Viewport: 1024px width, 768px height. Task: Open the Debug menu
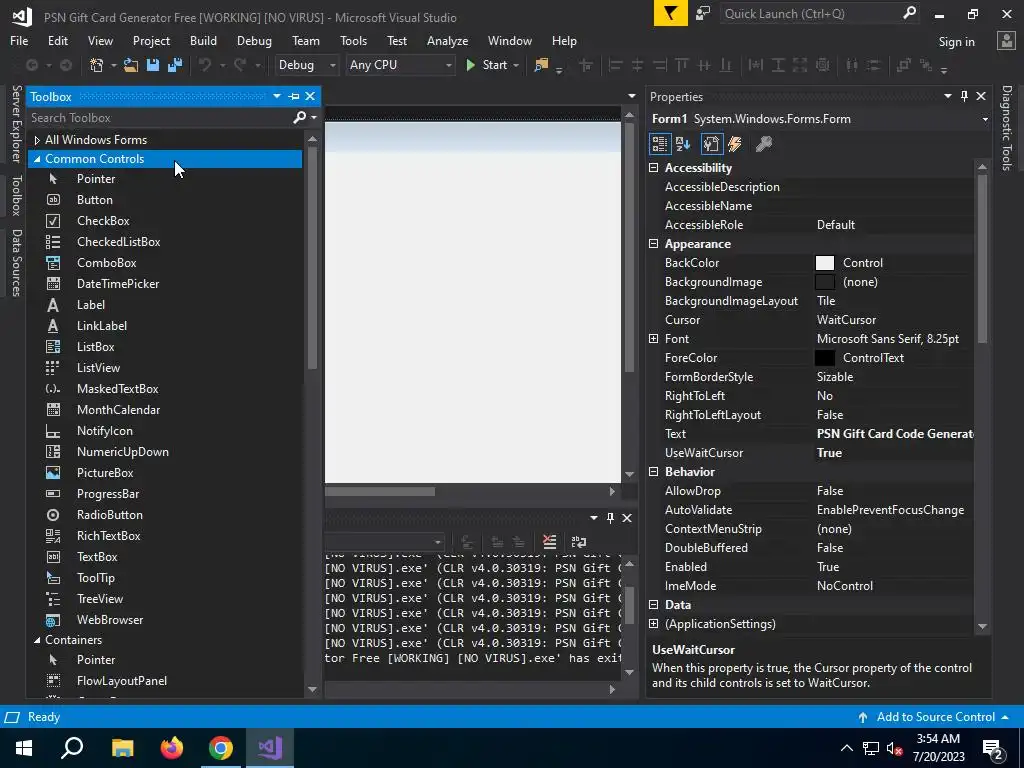click(254, 40)
